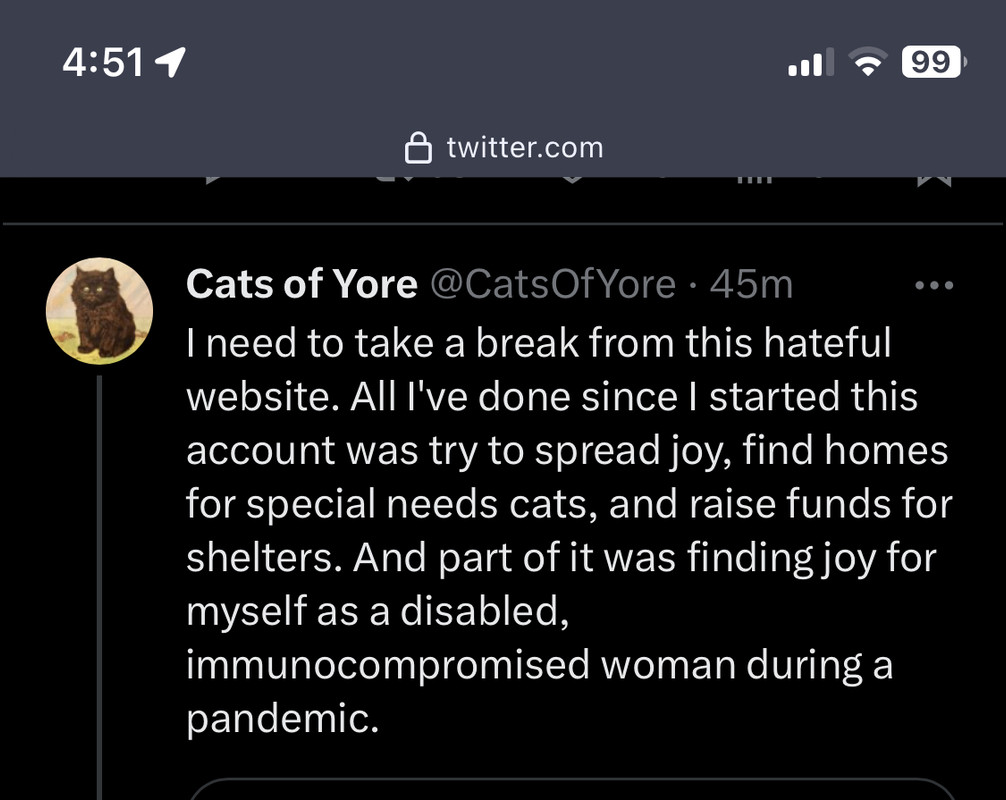Bookmark the previous tweet via bookmark icon
Image resolution: width=1006 pixels, height=800 pixels.
(x=934, y=182)
